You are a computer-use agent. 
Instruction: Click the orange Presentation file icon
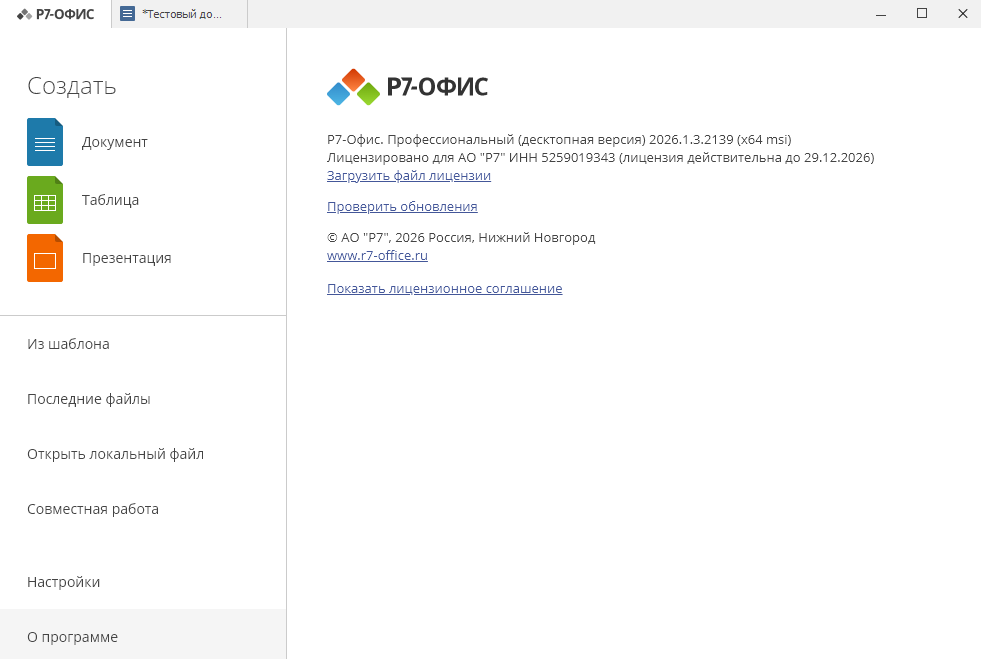tap(45, 258)
